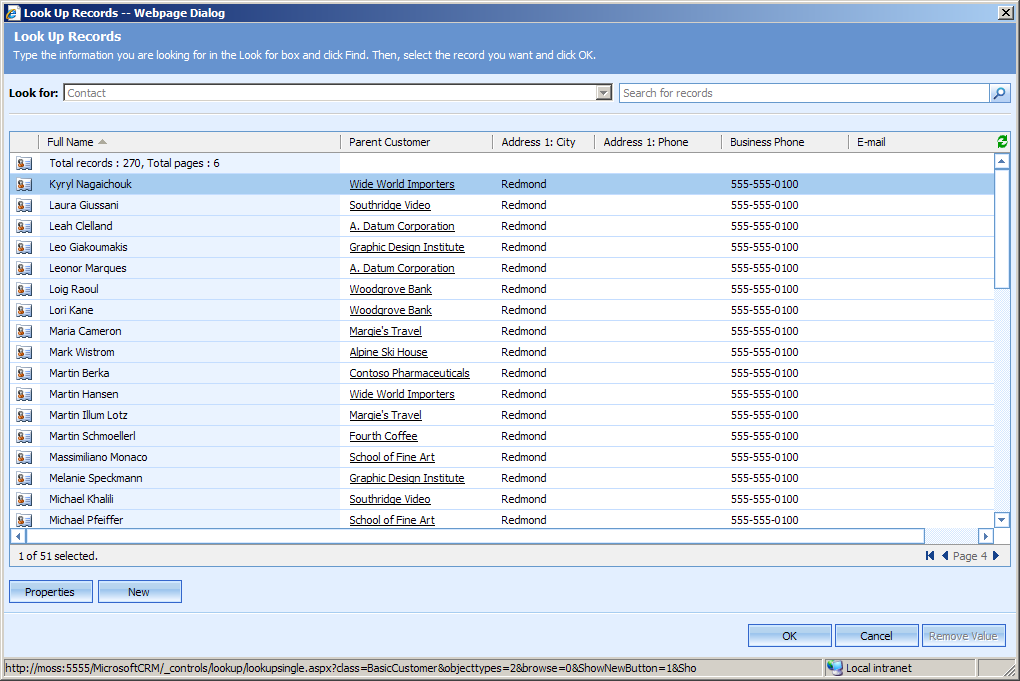1020x681 pixels.
Task: Click contact icon for Martin Berka
Action: click(x=24, y=373)
